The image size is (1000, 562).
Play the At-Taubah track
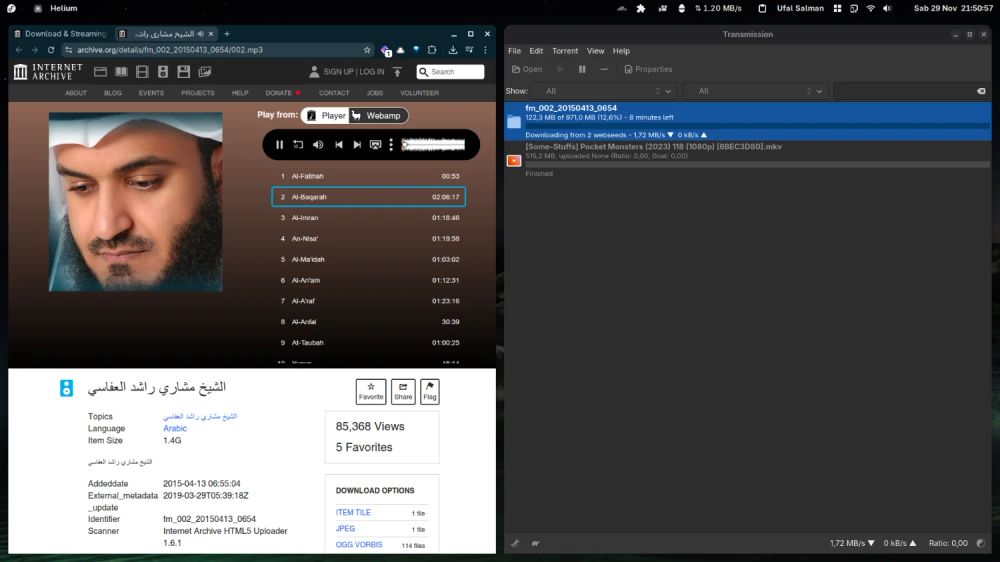click(x=369, y=343)
